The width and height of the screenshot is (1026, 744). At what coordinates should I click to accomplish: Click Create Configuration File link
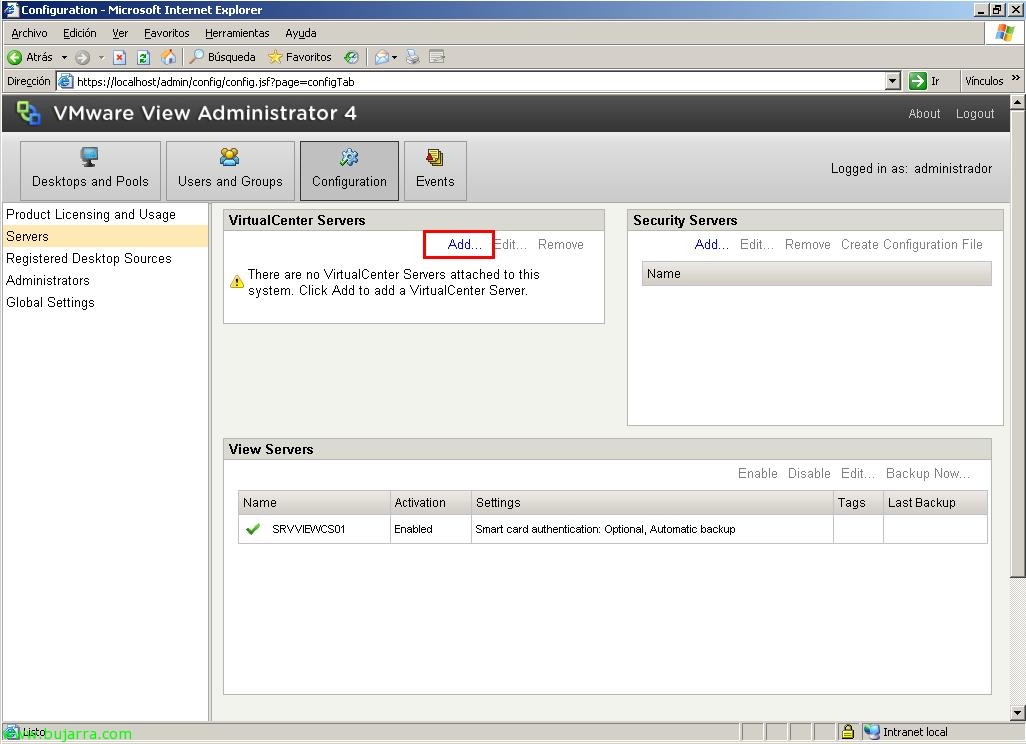click(x=911, y=244)
